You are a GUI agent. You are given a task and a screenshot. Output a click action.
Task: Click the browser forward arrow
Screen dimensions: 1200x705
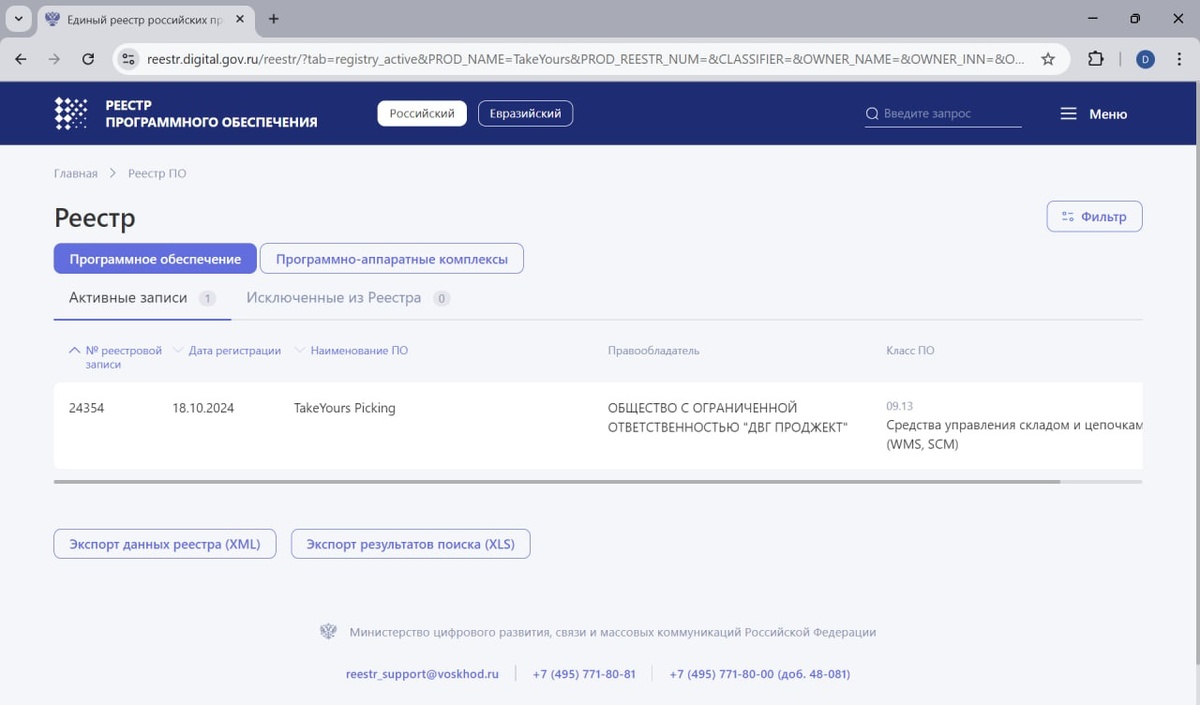(54, 59)
